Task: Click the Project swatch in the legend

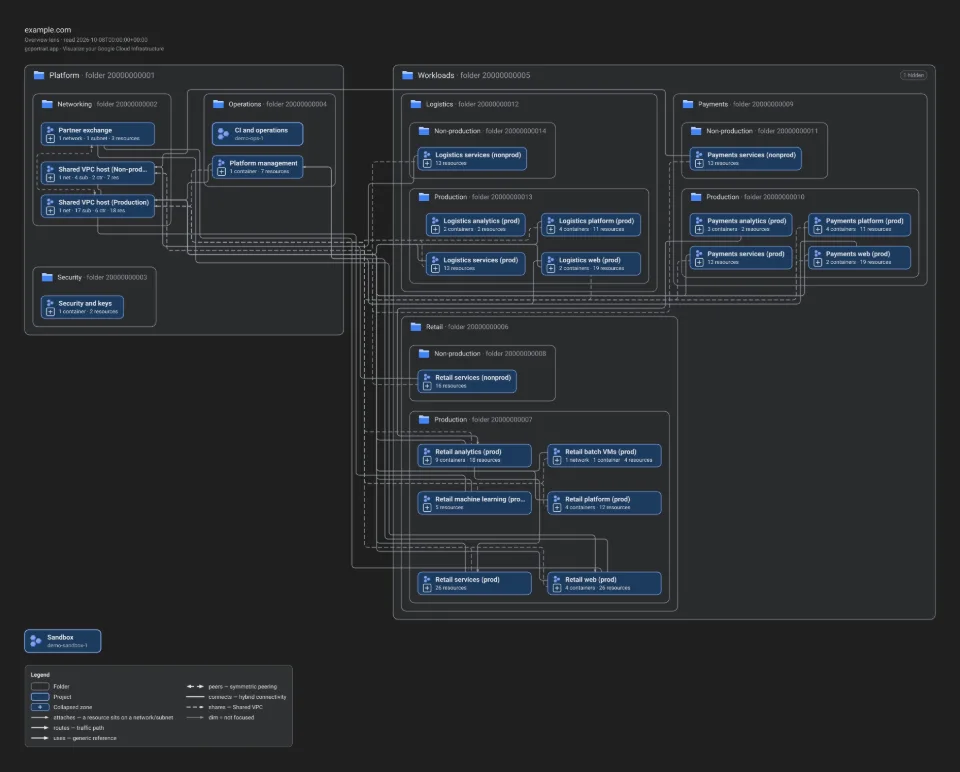Action: pos(40,697)
